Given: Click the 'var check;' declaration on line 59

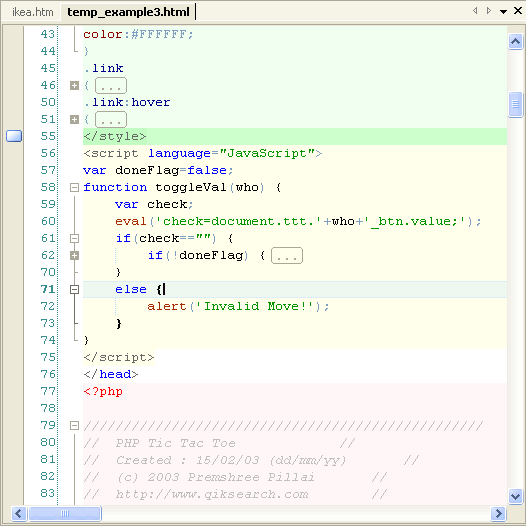Looking at the screenshot, I should point(154,204).
